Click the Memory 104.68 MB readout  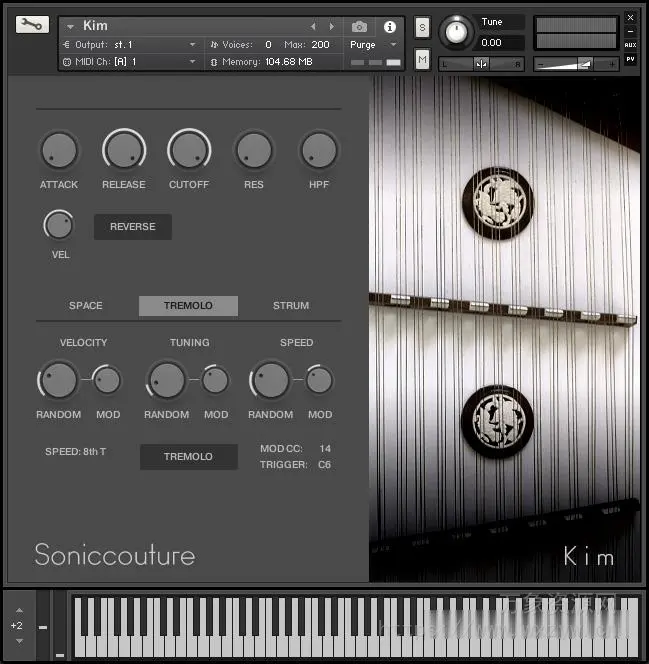[x=289, y=62]
